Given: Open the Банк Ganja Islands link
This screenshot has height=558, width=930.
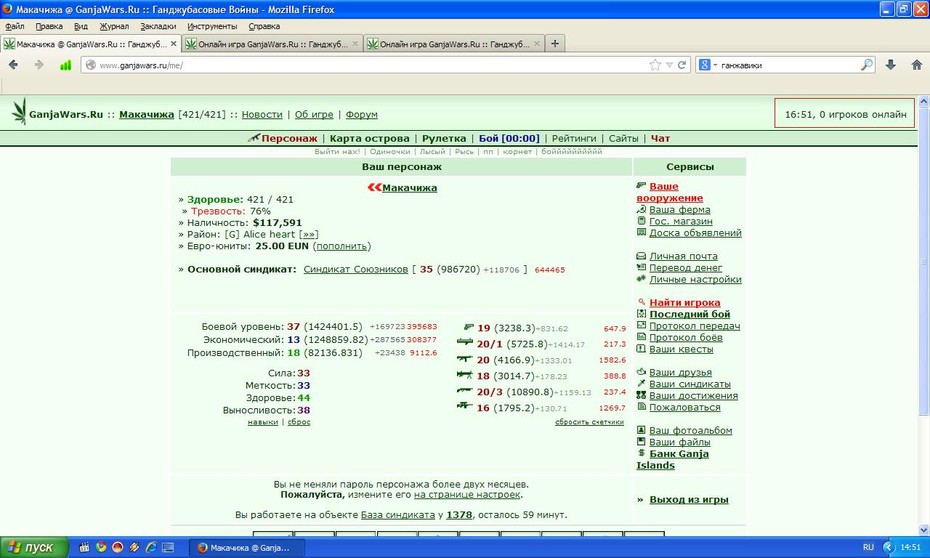Looking at the screenshot, I should click(673, 459).
